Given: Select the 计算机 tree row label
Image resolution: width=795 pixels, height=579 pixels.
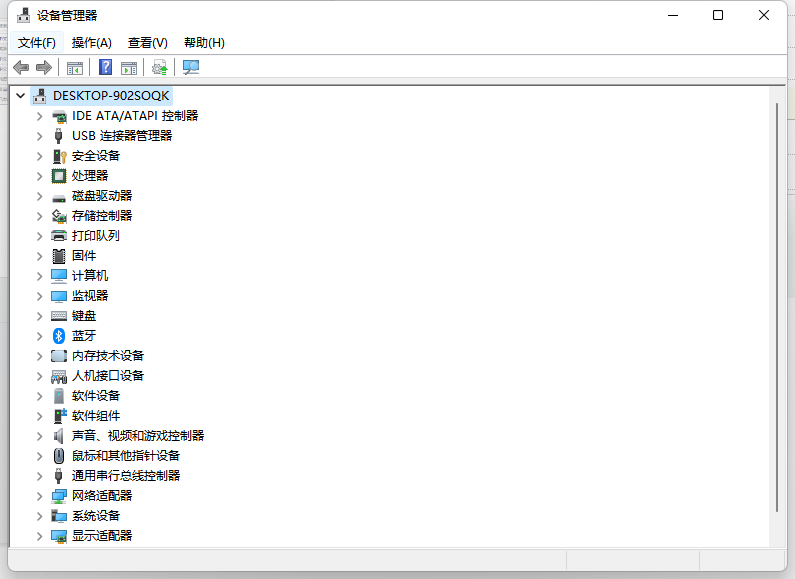Looking at the screenshot, I should (90, 276).
